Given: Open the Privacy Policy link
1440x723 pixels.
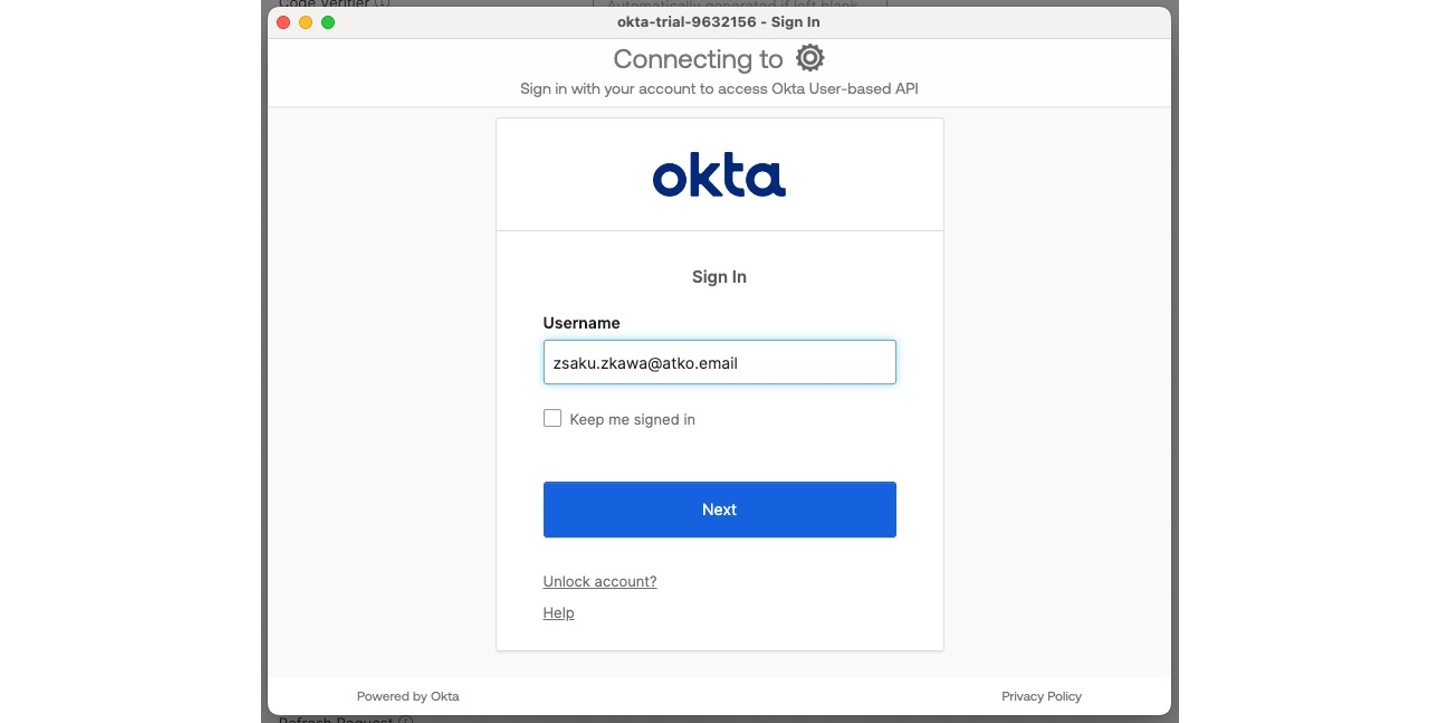Looking at the screenshot, I should click(x=1041, y=696).
